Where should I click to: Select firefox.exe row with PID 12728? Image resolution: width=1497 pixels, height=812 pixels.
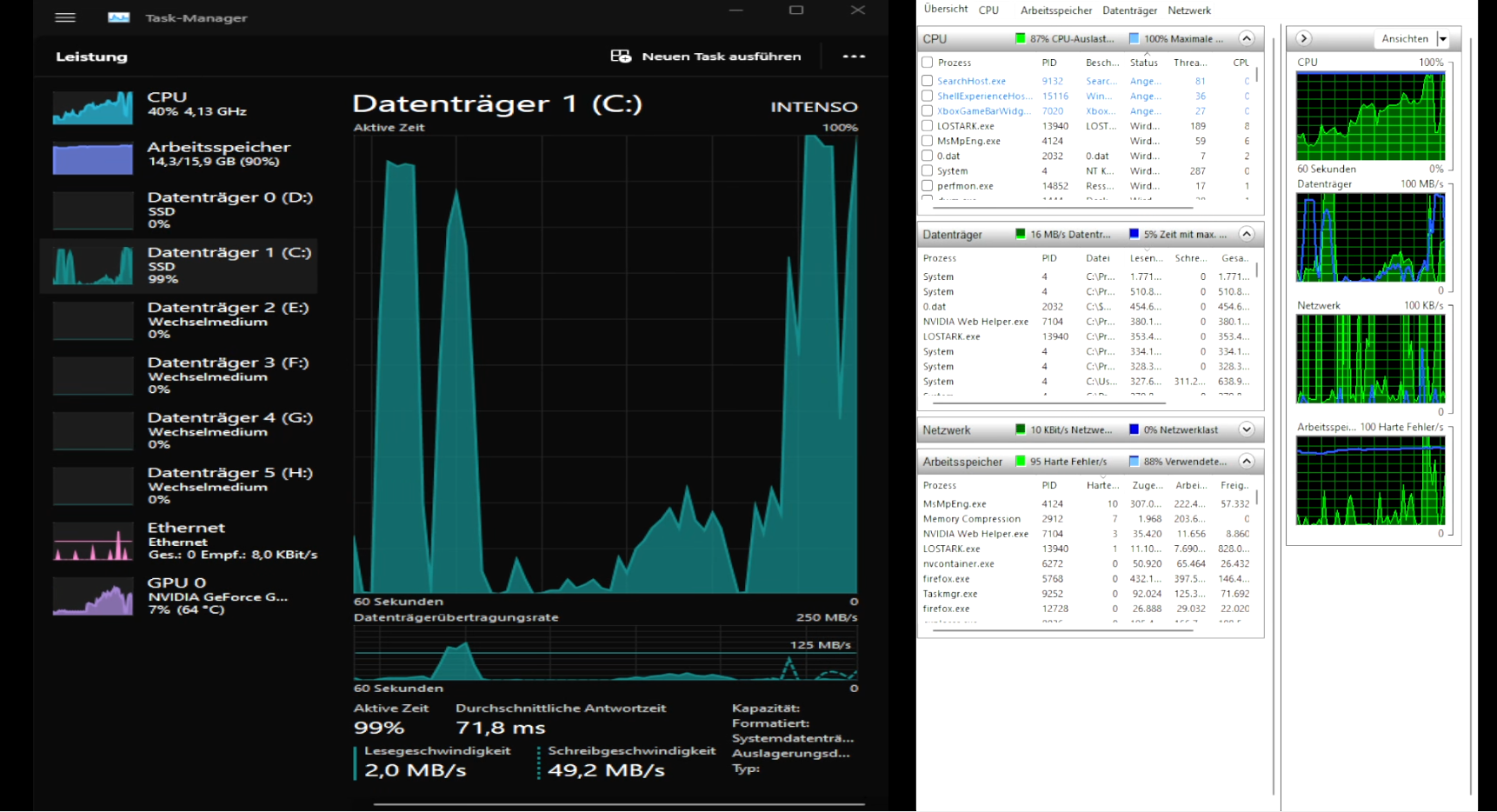pos(1087,609)
